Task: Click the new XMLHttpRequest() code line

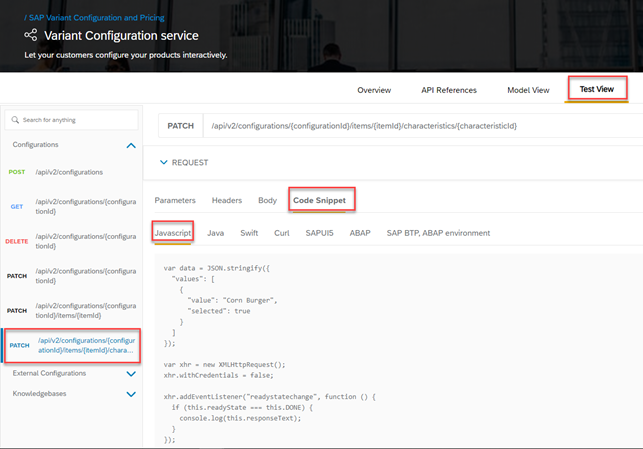Action: [x=224, y=365]
